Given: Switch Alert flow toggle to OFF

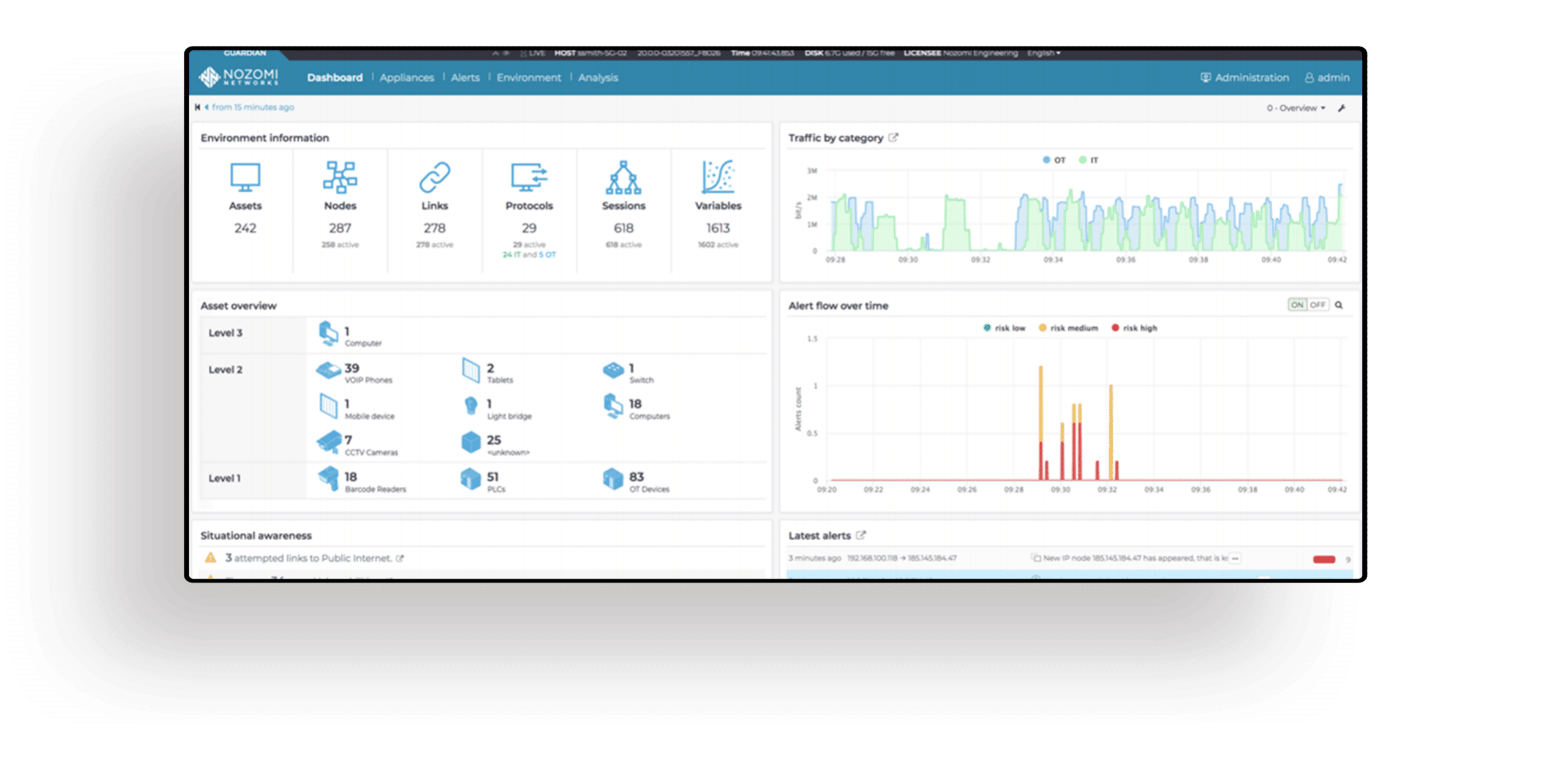Looking at the screenshot, I should [1317, 305].
